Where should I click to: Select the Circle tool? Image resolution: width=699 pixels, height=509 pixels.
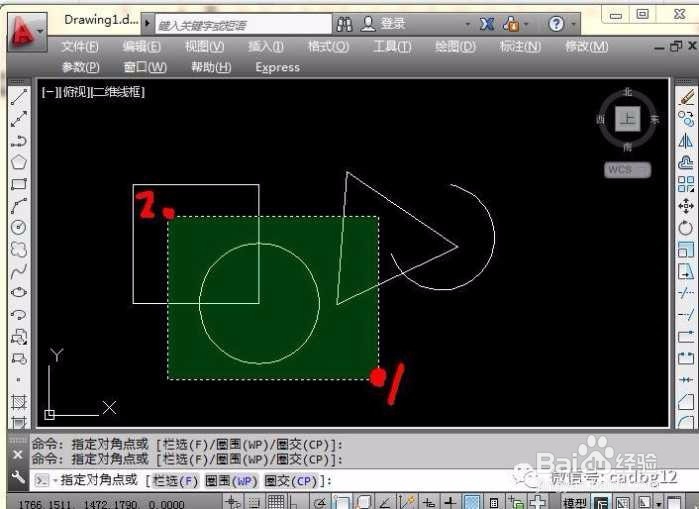pos(19,227)
